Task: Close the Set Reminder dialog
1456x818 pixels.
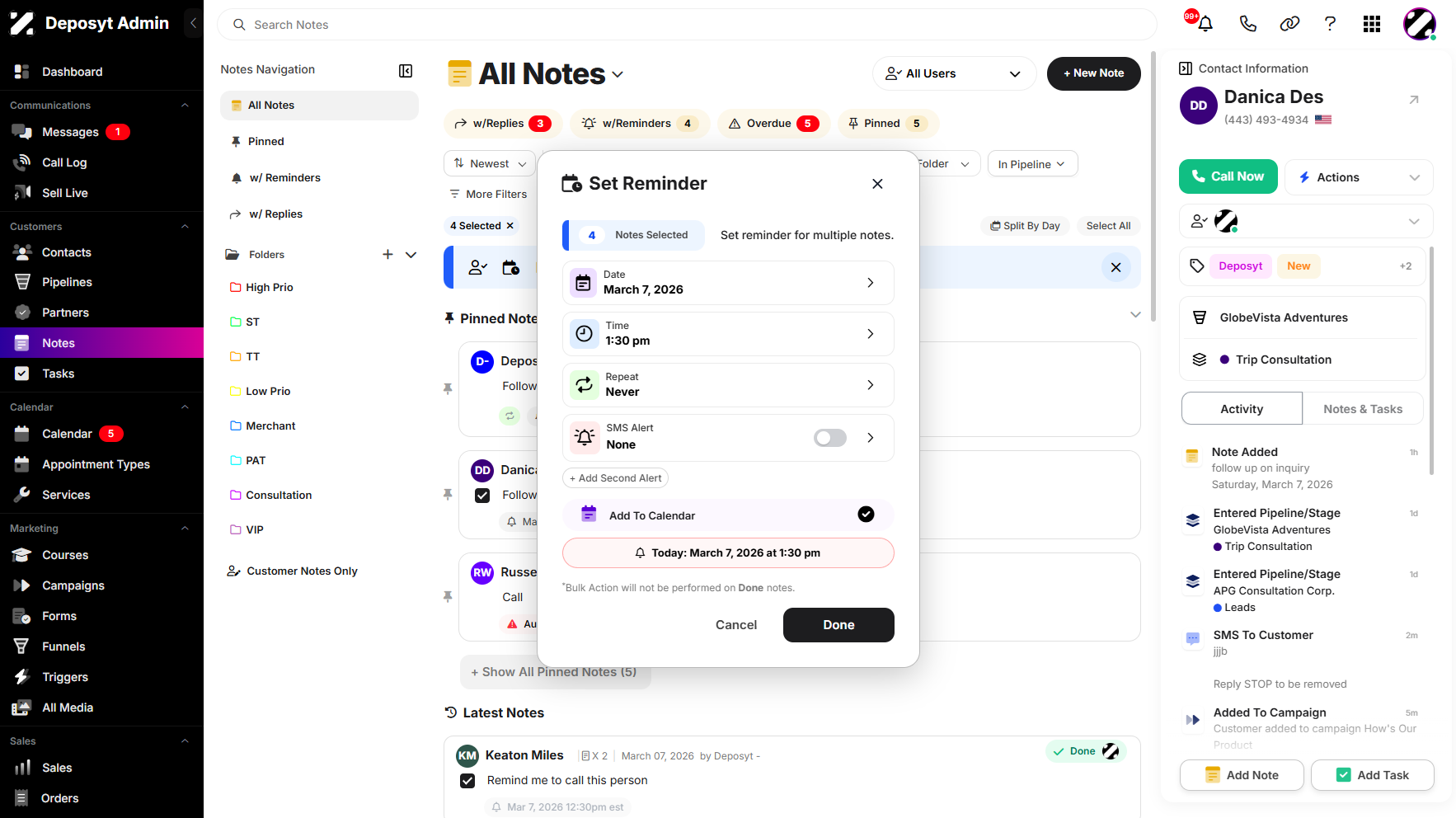Action: click(877, 184)
